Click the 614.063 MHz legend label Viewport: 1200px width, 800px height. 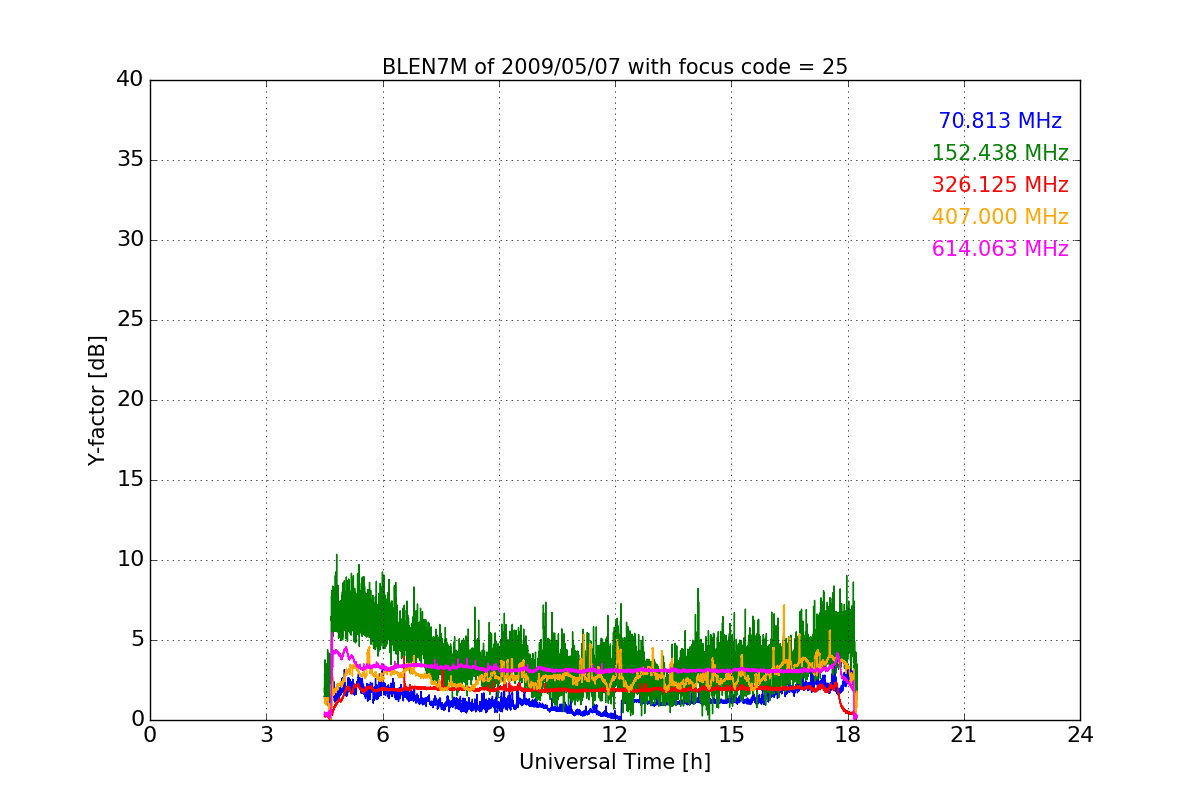pyautogui.click(x=1000, y=249)
